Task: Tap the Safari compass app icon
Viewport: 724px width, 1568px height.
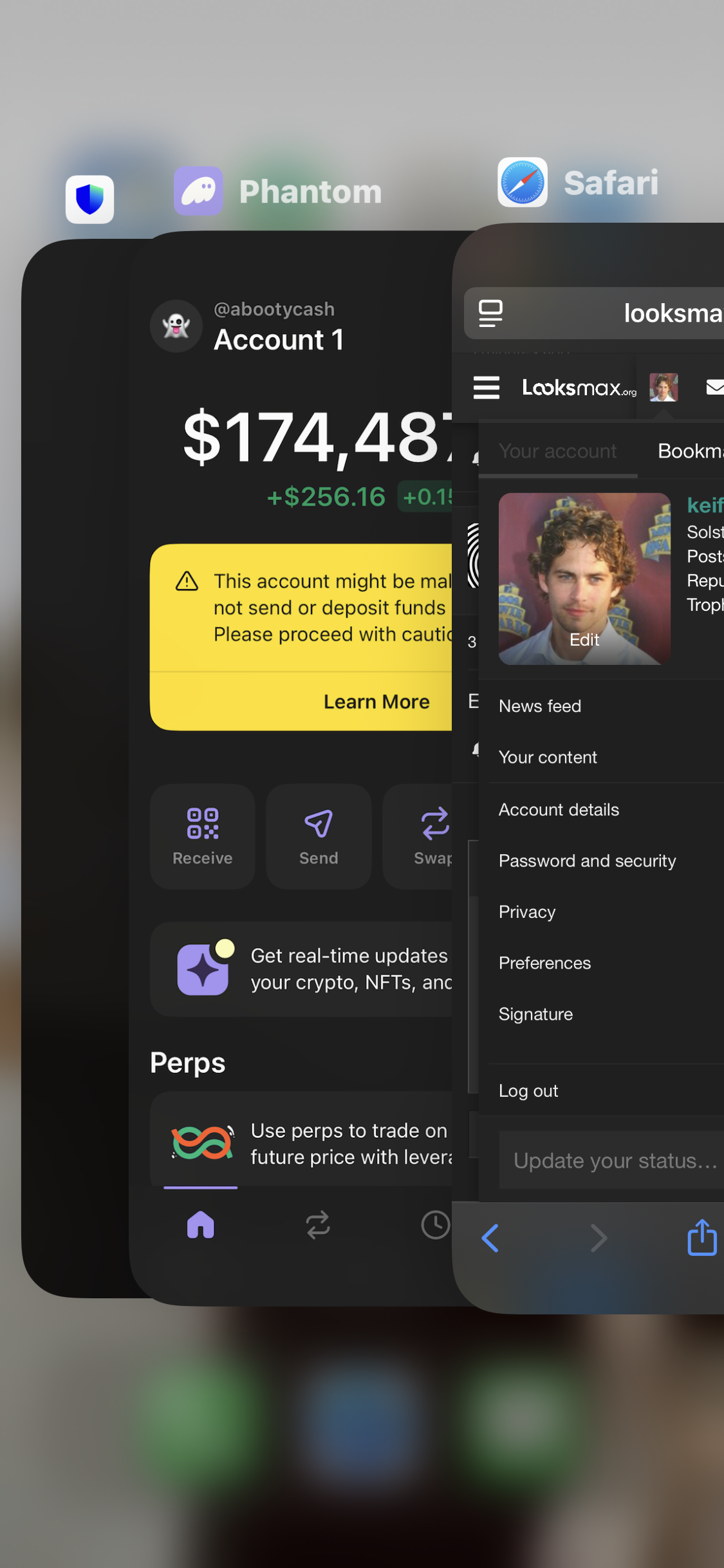Action: (x=523, y=182)
